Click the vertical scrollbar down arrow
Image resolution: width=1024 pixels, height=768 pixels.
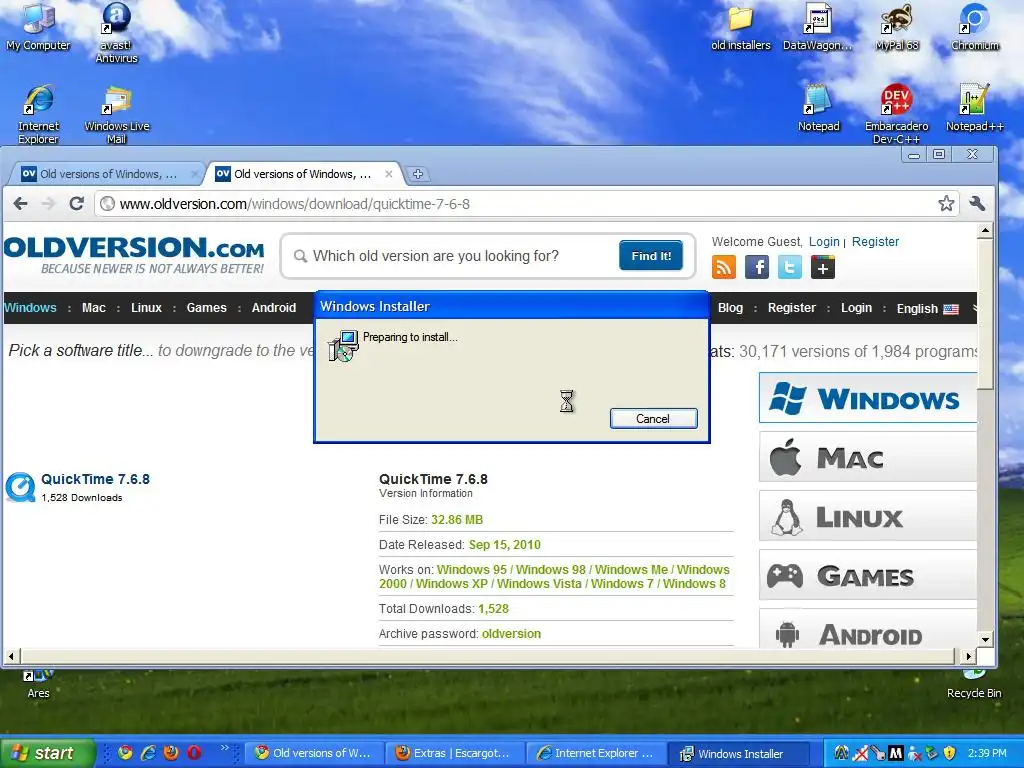coord(985,639)
